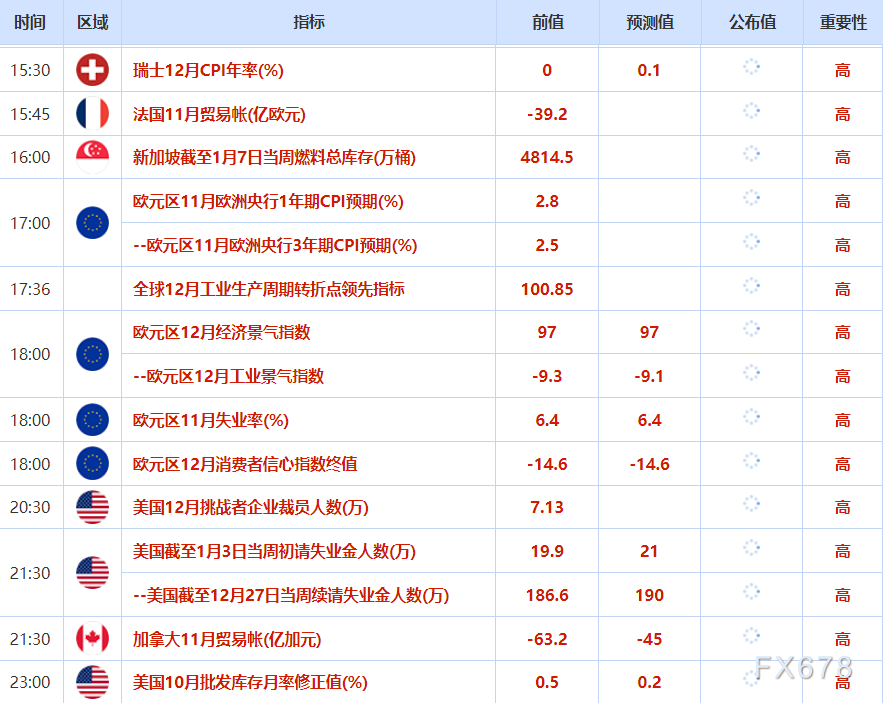This screenshot has height=703, width=883.
Task: Click the 预测值 column header
Action: (648, 22)
